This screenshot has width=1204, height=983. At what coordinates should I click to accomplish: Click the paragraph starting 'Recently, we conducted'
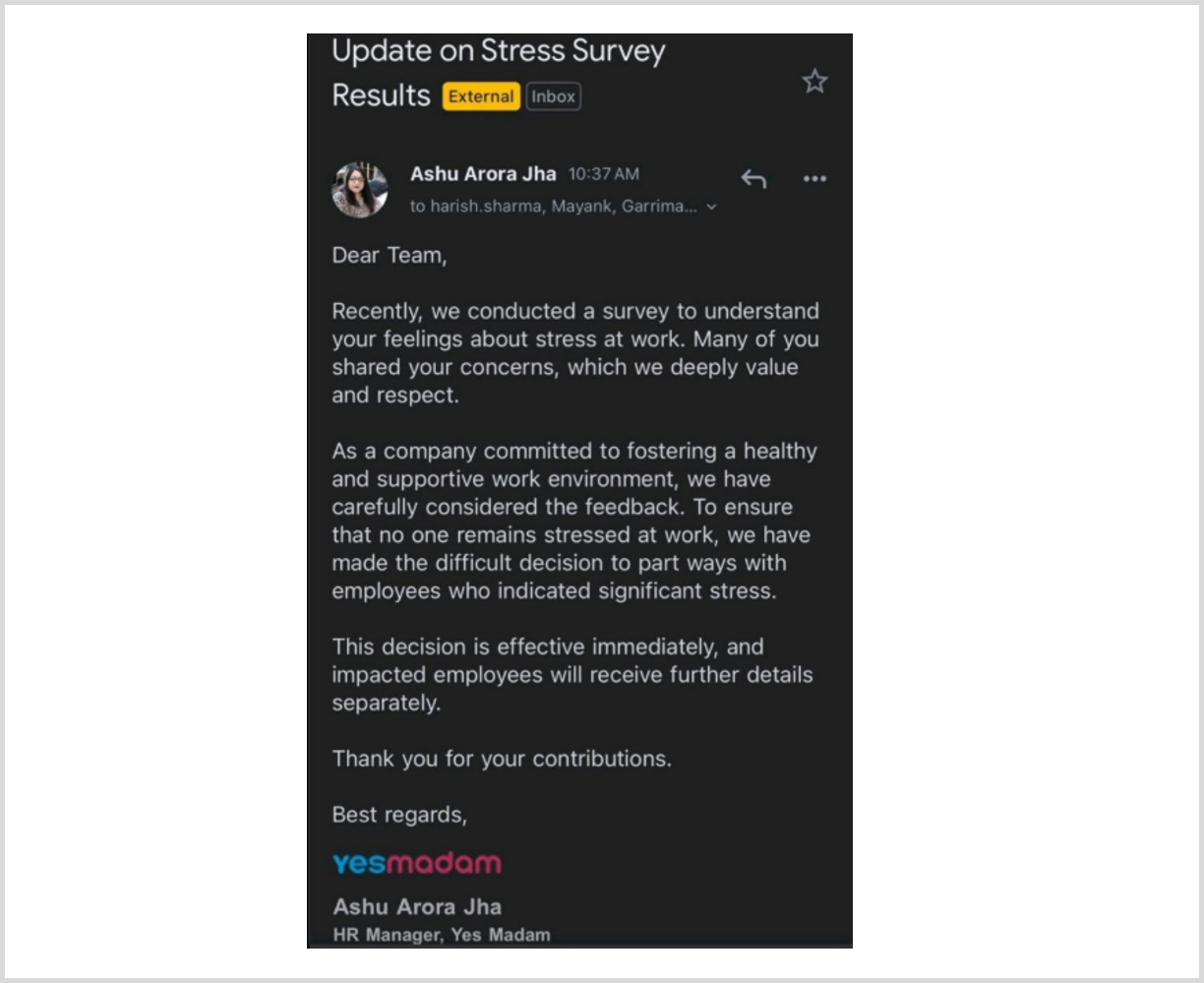575,352
